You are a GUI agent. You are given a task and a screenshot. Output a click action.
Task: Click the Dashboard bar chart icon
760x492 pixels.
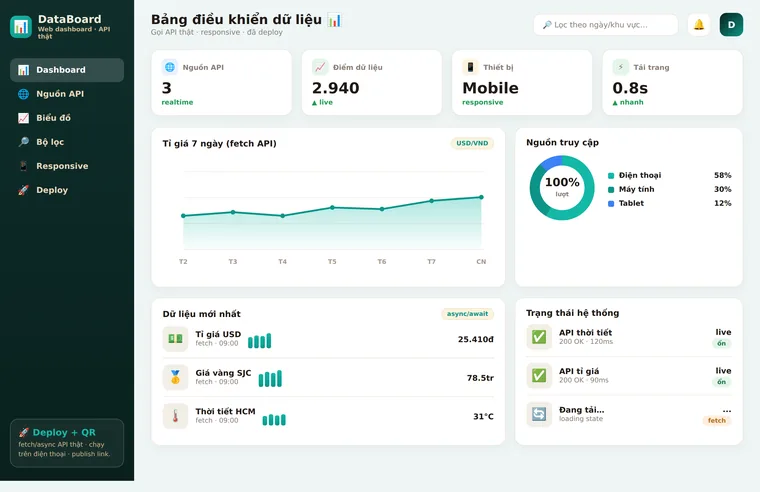(x=23, y=70)
